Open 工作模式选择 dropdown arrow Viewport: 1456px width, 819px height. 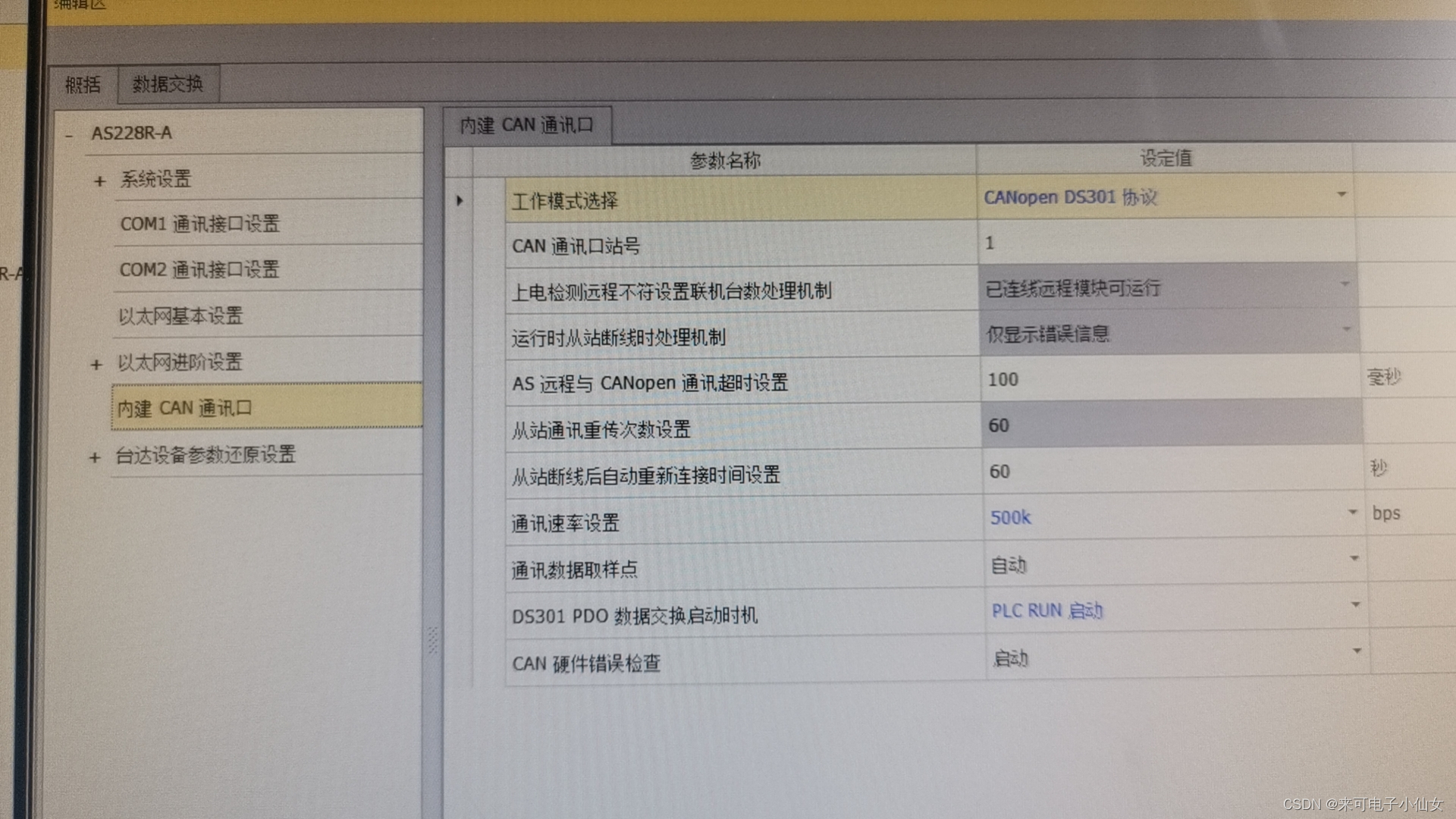click(x=1341, y=195)
